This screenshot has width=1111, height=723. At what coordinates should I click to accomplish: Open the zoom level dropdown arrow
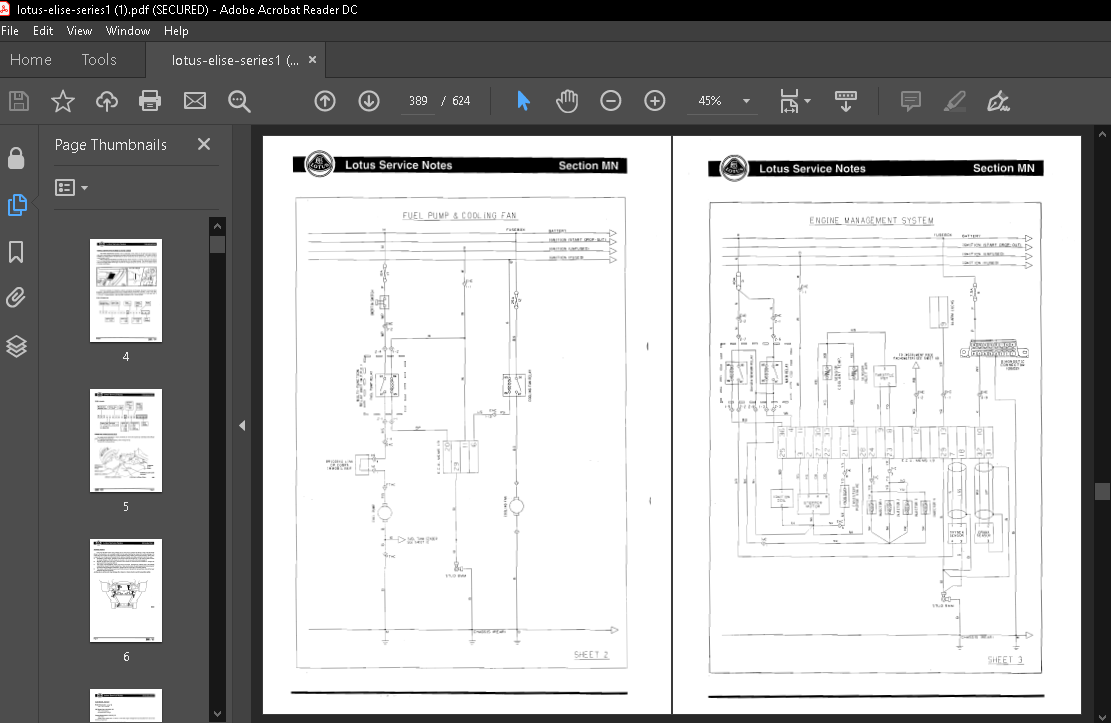pyautogui.click(x=746, y=101)
